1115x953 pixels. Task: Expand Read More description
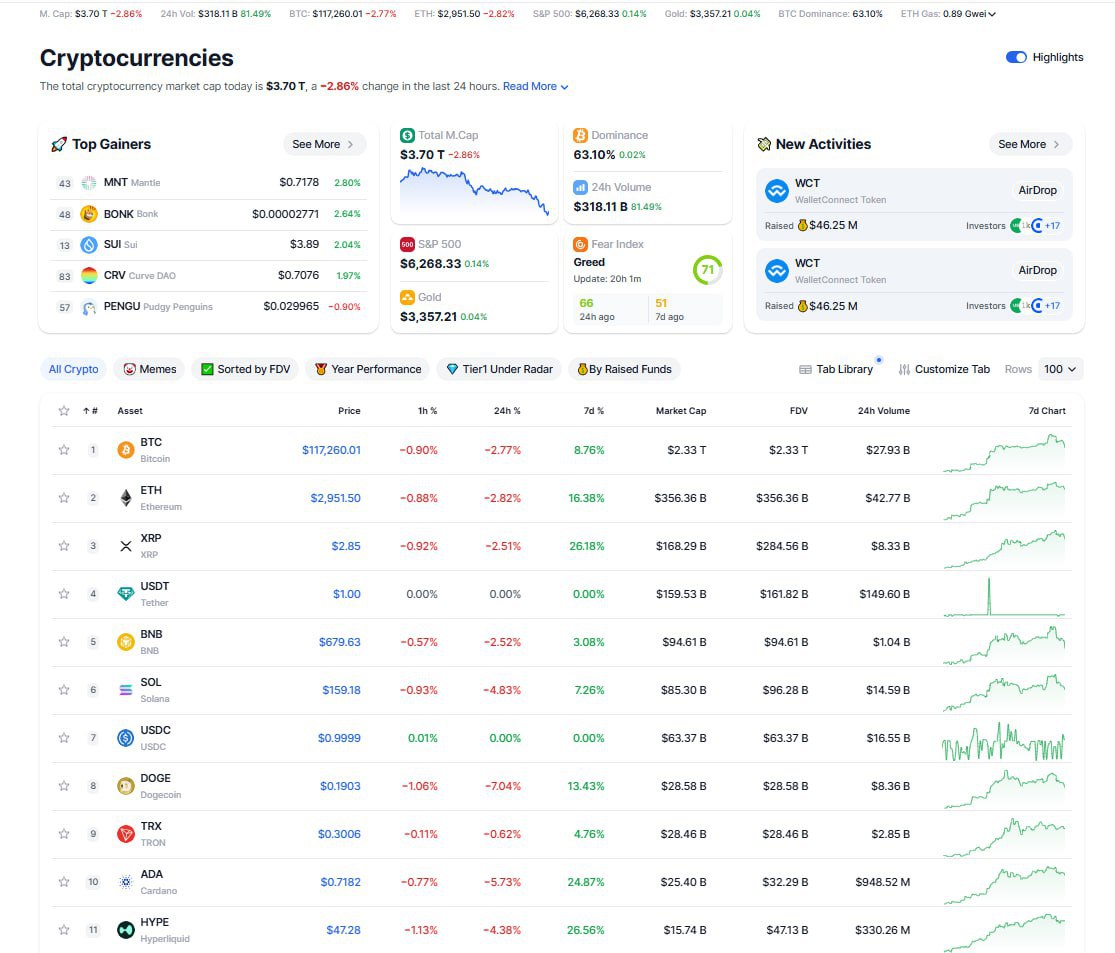535,86
